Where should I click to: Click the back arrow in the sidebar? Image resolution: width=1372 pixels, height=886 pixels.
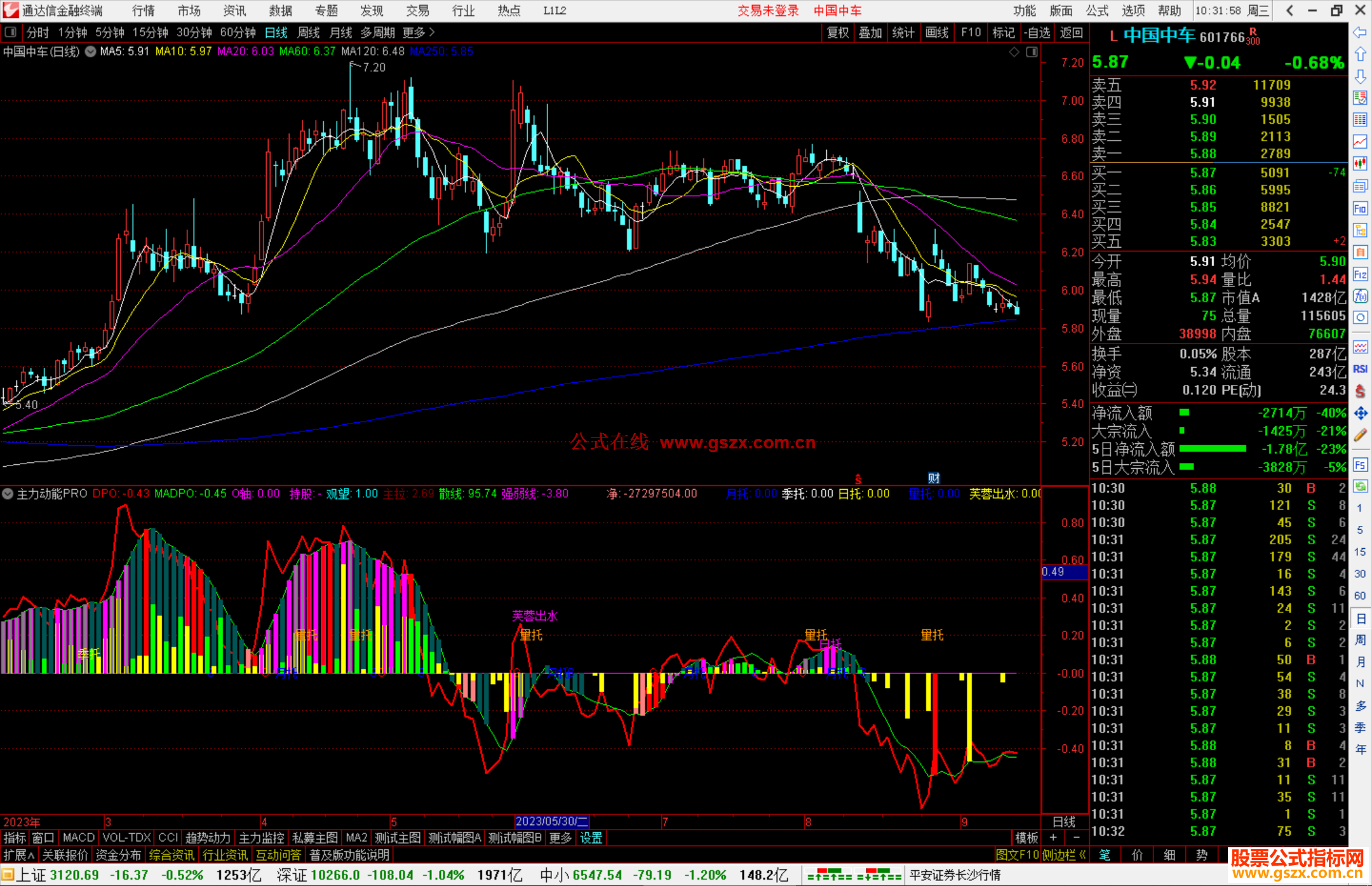1360,32
